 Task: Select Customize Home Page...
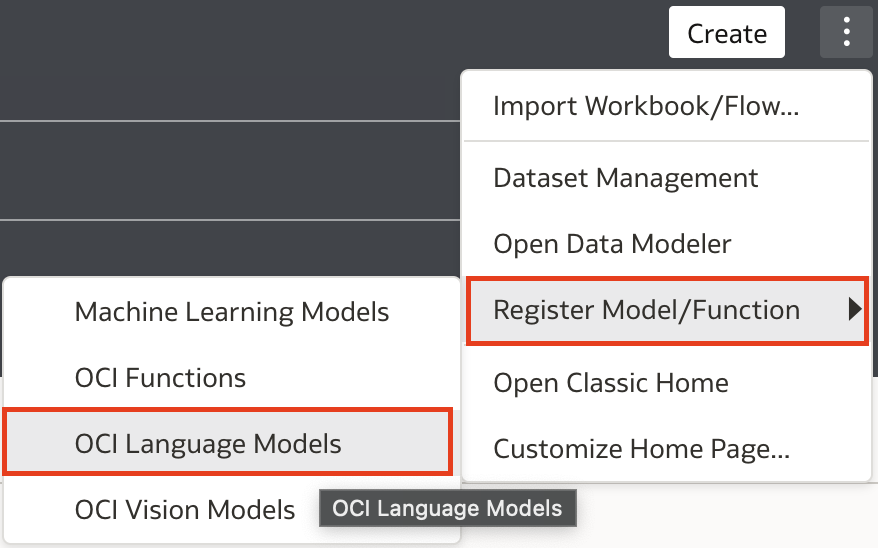(666, 449)
